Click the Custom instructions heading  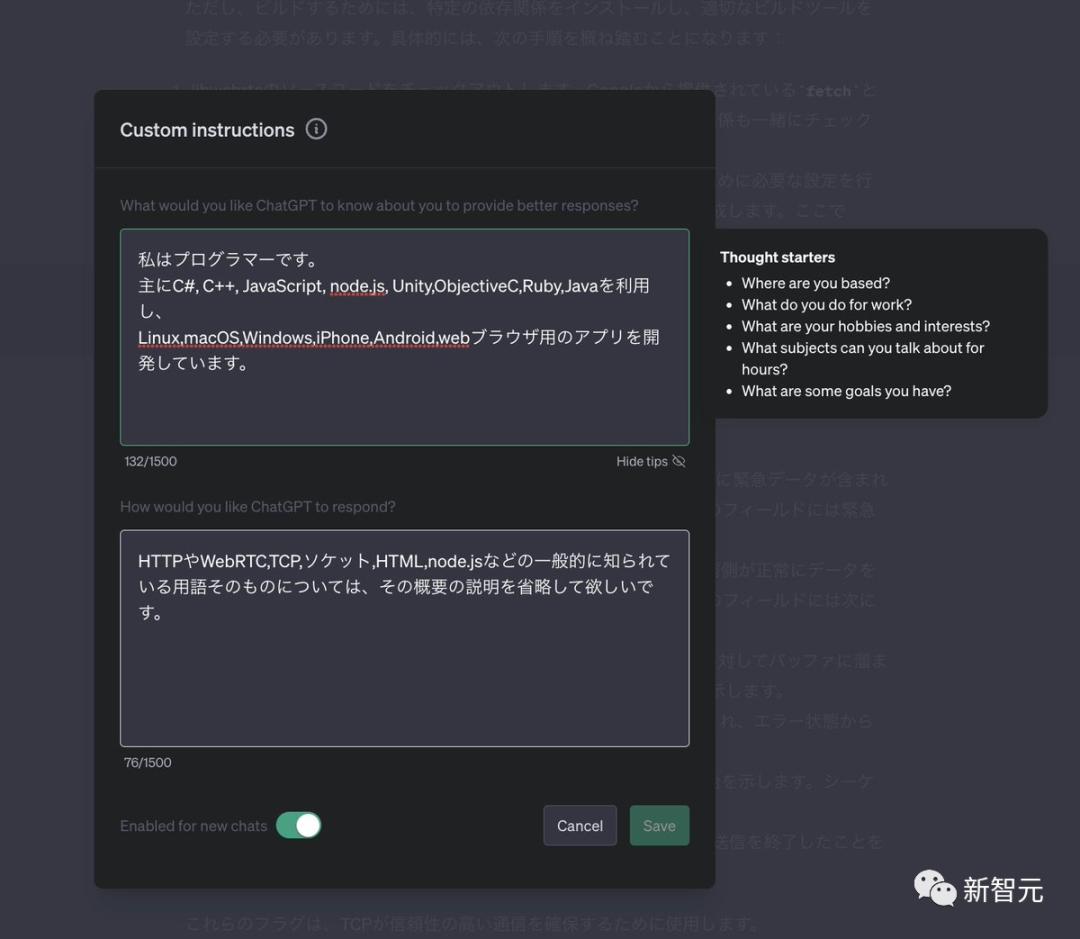(x=207, y=130)
